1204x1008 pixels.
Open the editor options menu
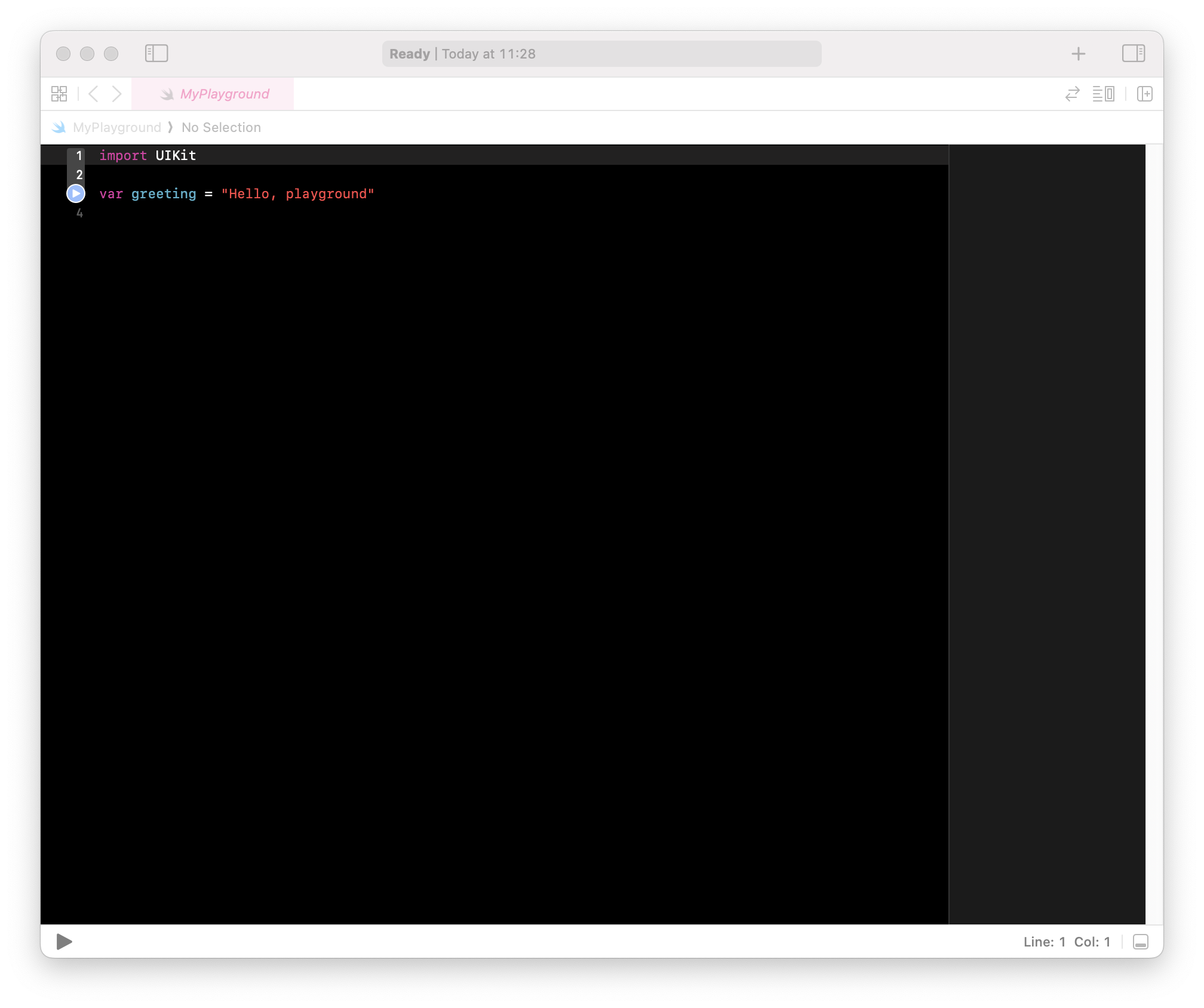[1103, 94]
